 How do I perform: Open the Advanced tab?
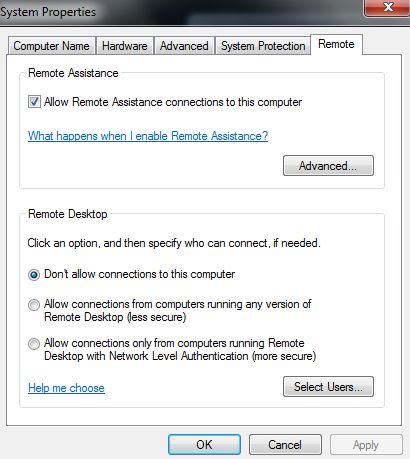pos(184,46)
